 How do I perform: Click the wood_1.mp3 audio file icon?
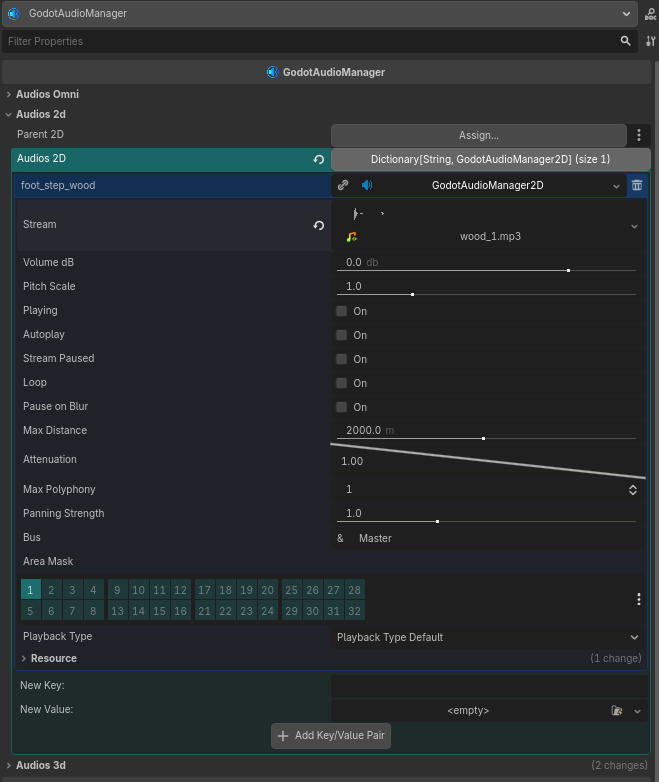(x=352, y=237)
